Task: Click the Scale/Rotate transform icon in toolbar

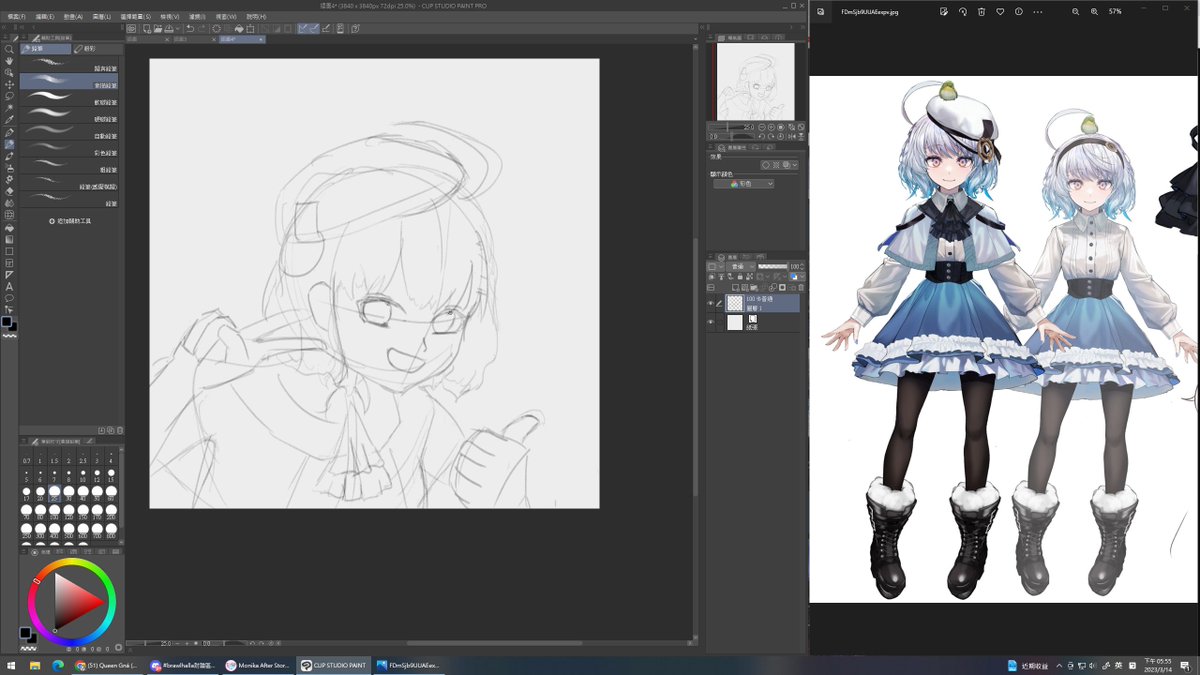Action: pos(252,28)
